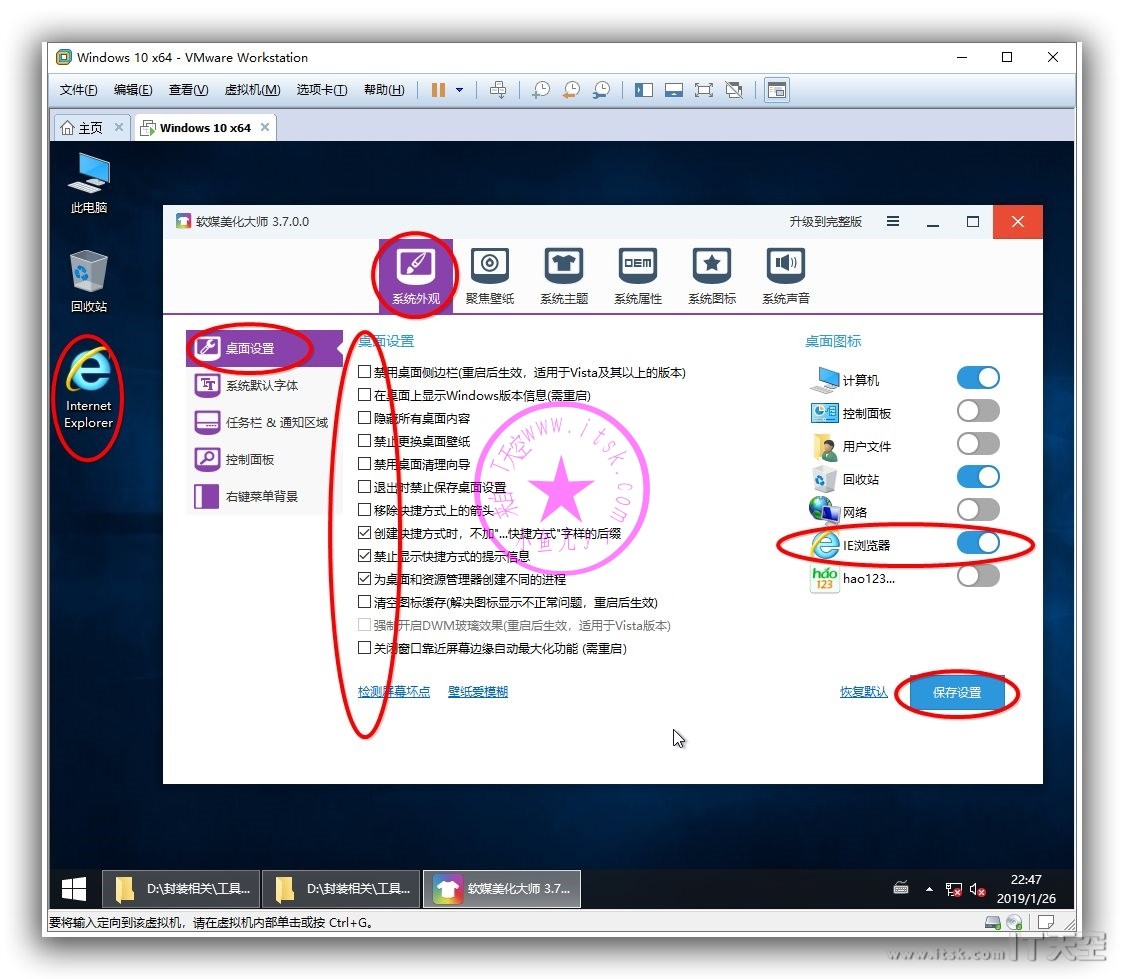Turn on the 控制面板 desktop icon switch
Image resolution: width=1124 pixels, height=979 pixels.
978,411
